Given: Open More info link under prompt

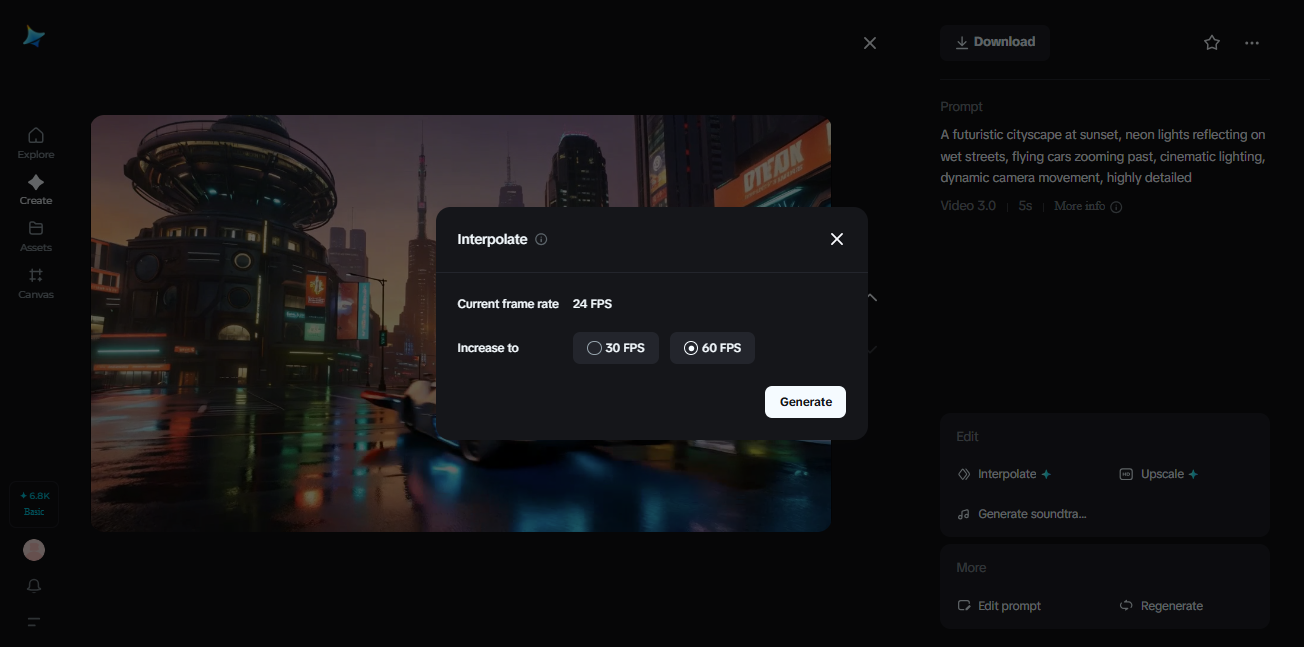Looking at the screenshot, I should [1088, 206].
